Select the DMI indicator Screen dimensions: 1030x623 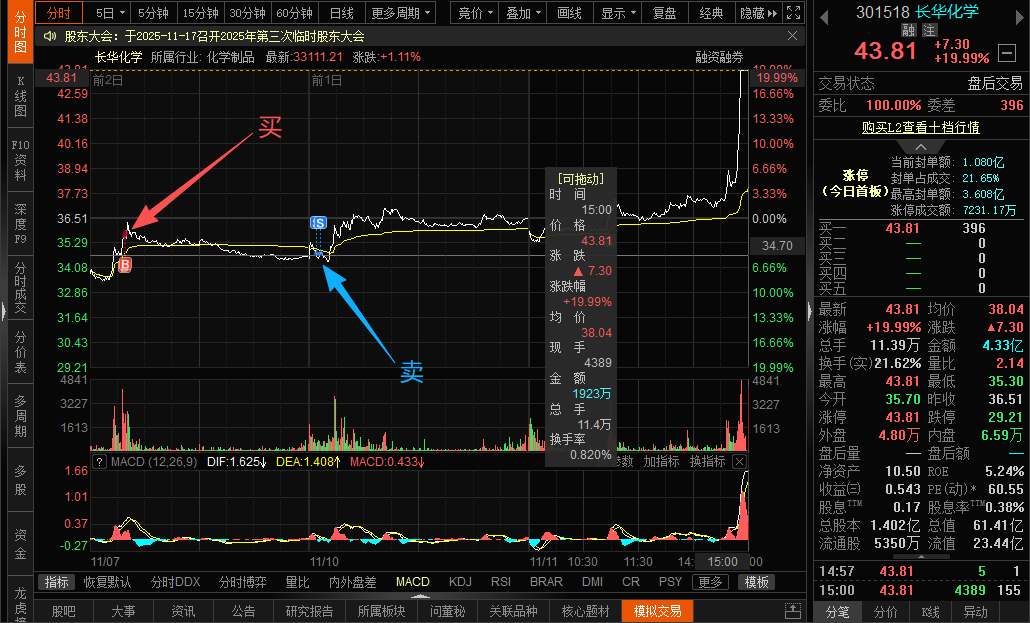pos(592,582)
